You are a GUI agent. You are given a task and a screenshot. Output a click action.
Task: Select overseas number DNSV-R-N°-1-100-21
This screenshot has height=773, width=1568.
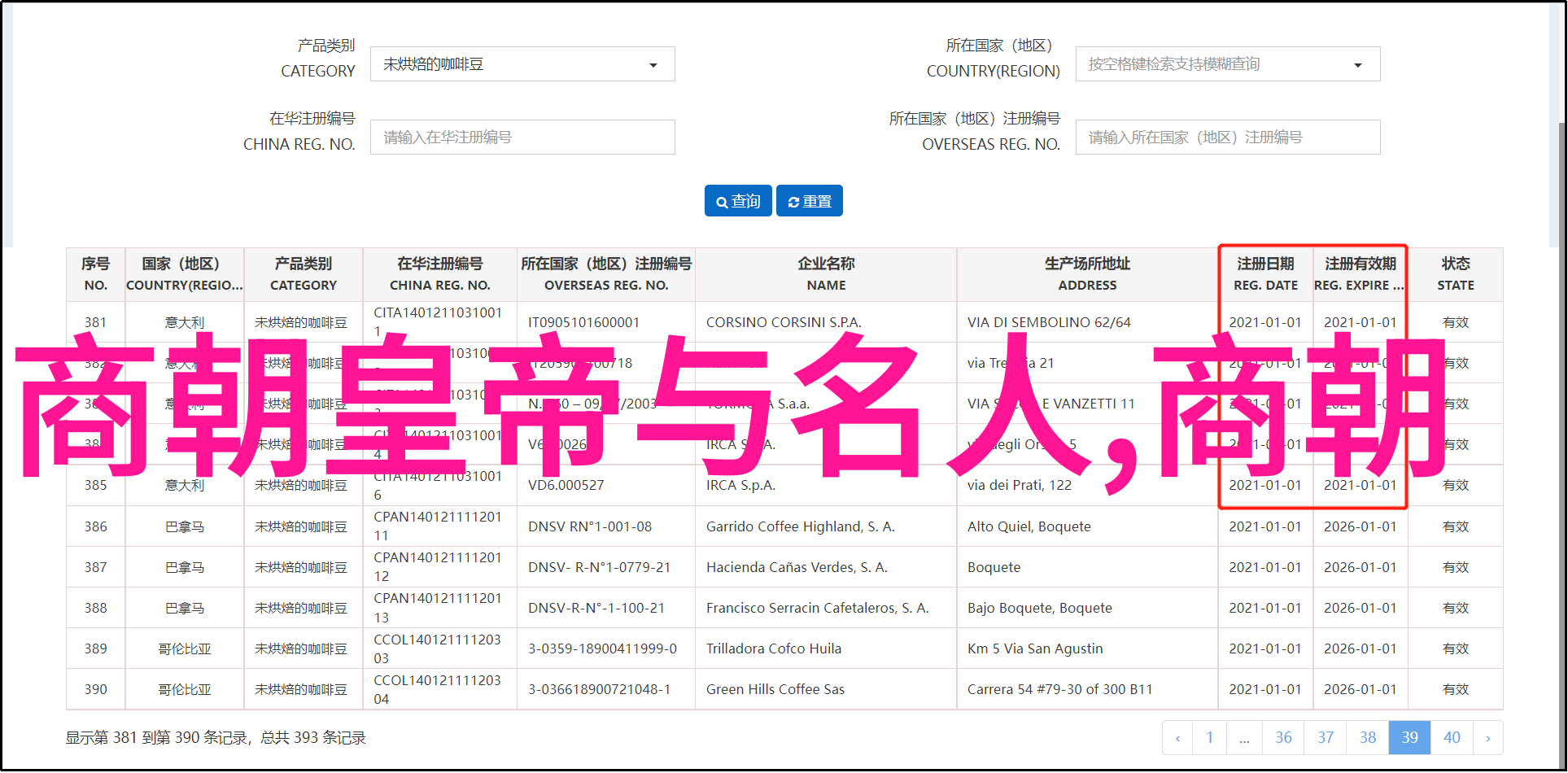point(596,608)
